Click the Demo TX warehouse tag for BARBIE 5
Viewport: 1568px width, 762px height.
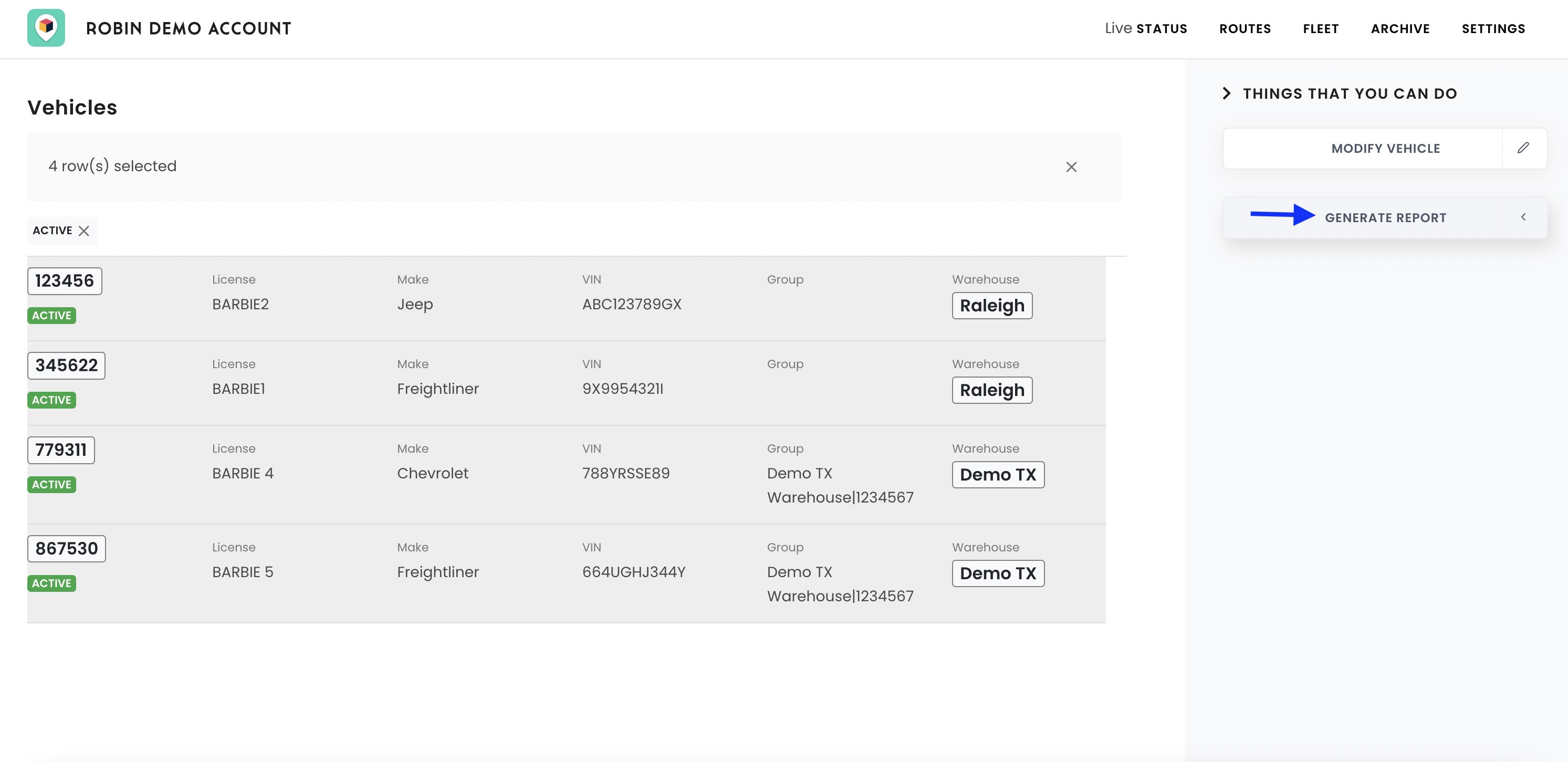pos(998,573)
